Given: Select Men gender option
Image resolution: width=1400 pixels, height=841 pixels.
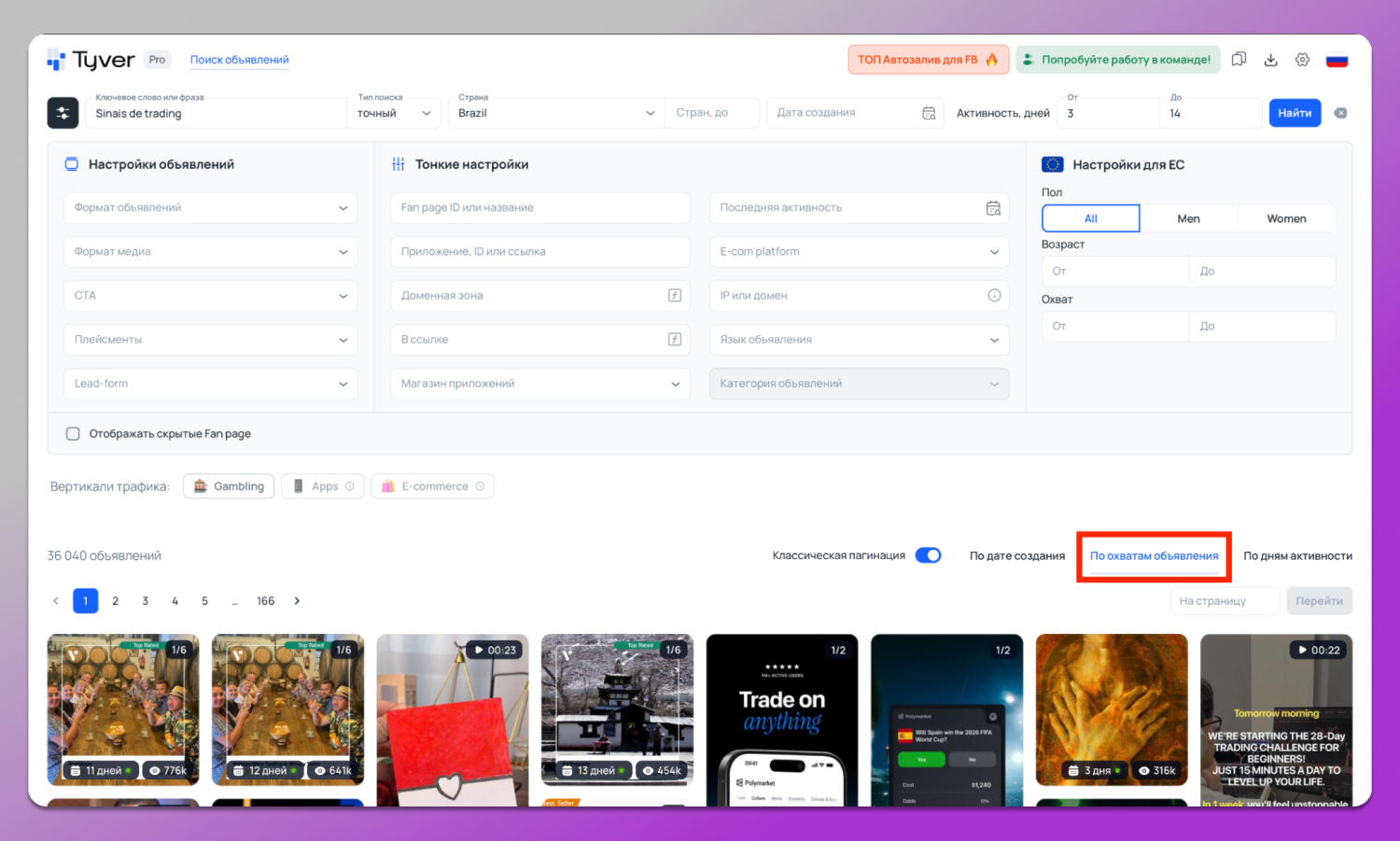Looking at the screenshot, I should point(1188,218).
